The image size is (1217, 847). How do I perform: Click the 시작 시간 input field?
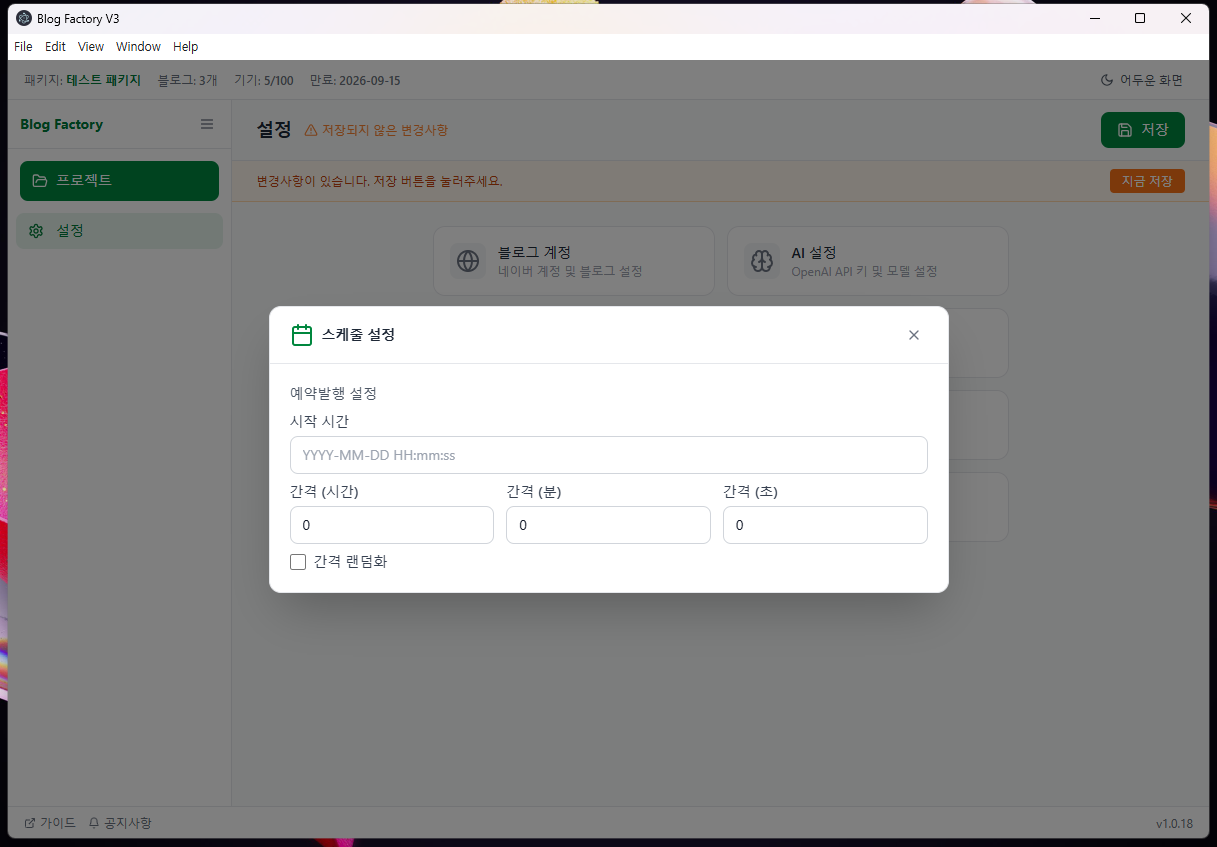[608, 455]
